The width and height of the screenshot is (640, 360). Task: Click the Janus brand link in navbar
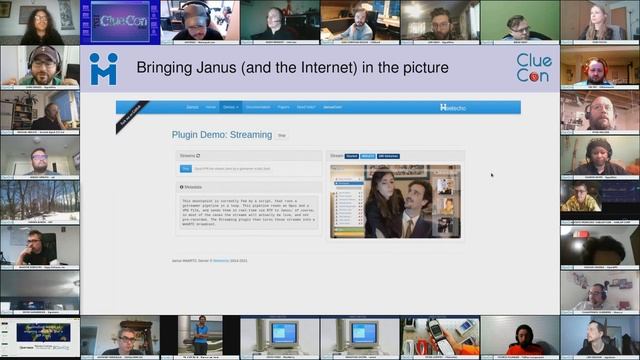(192, 107)
